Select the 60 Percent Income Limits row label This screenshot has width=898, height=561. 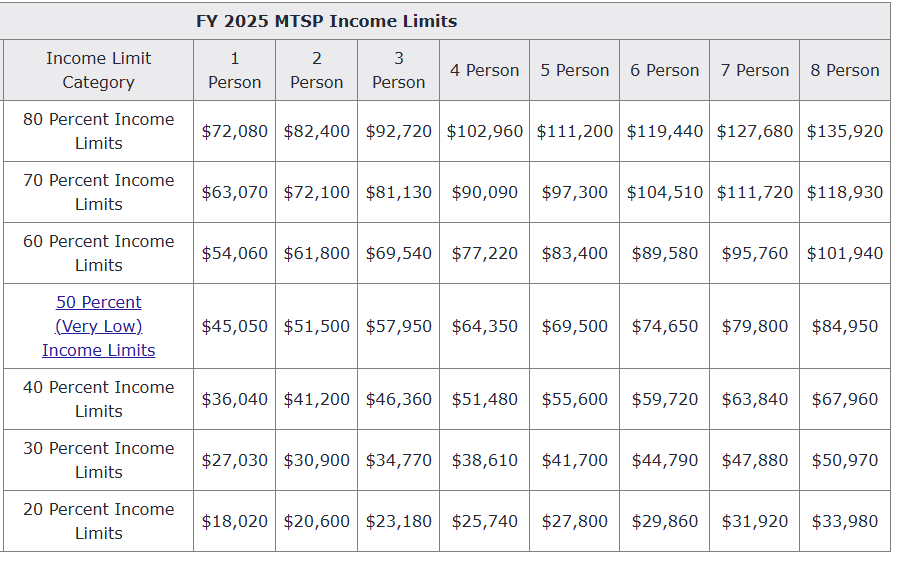[98, 253]
